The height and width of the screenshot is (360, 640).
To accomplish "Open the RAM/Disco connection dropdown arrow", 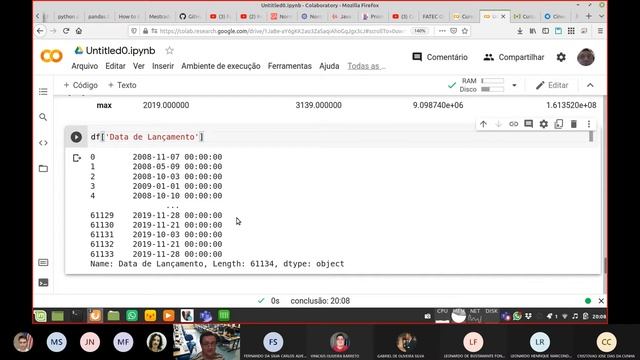I will pos(514,85).
